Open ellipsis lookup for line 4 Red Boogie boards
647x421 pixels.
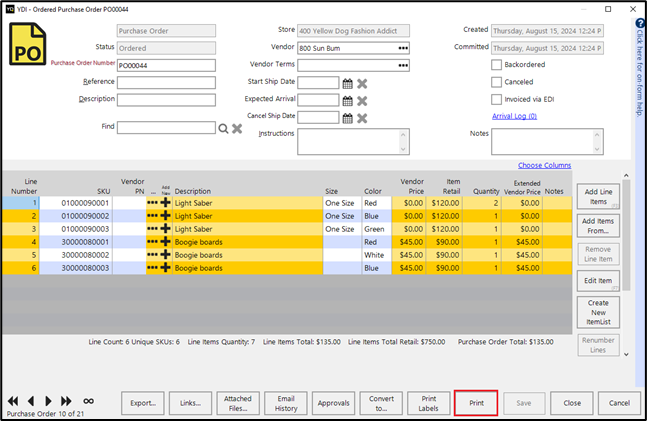[152, 242]
